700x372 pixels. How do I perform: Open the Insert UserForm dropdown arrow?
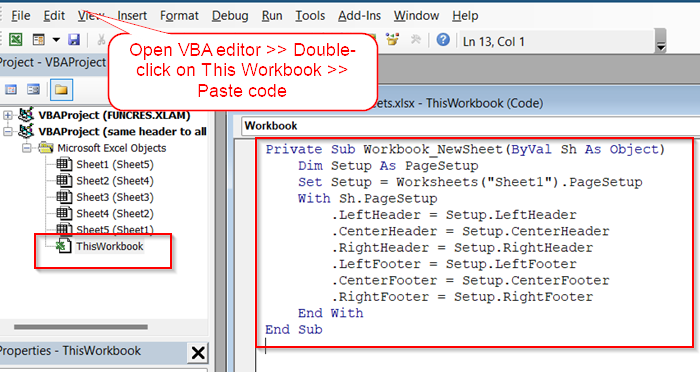56,40
